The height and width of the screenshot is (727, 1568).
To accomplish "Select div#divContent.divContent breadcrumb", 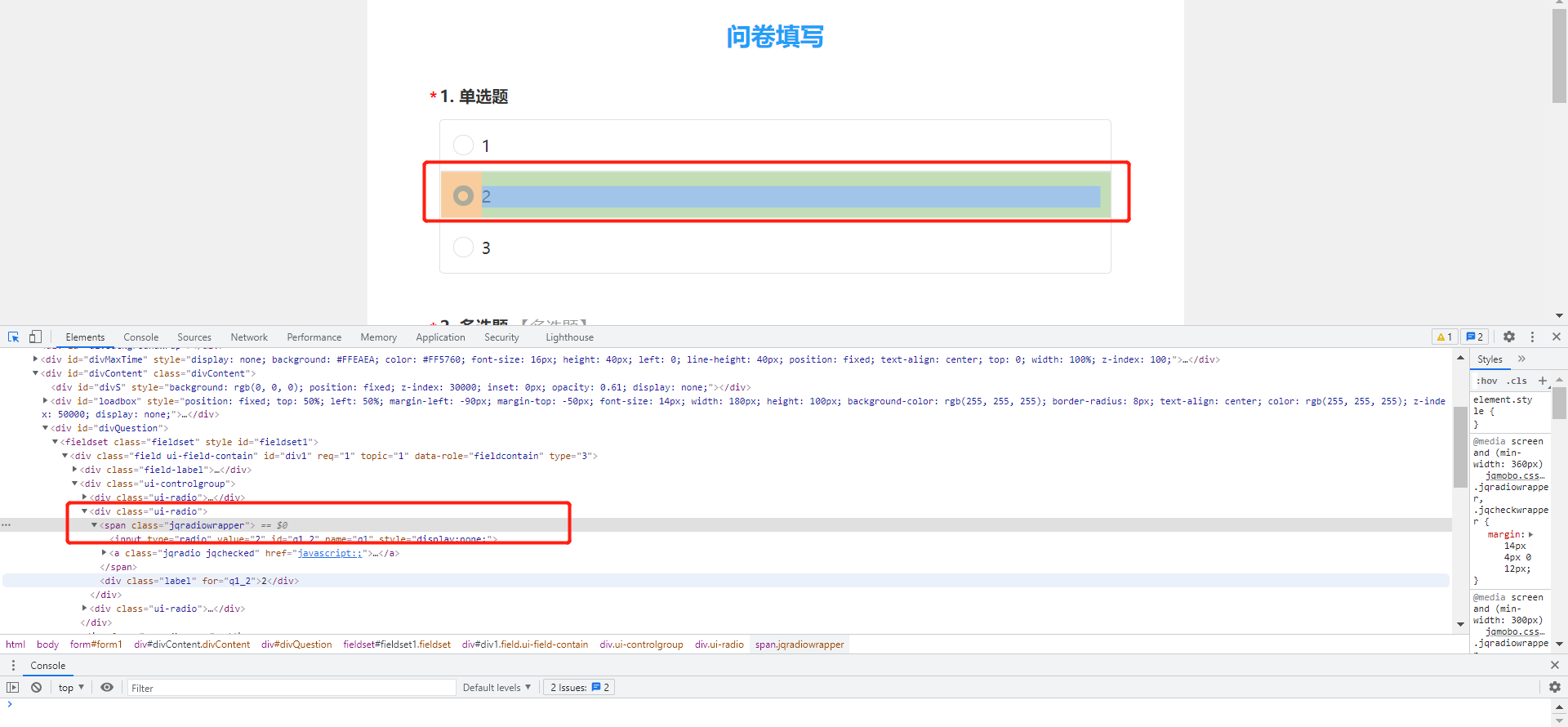I will (x=192, y=644).
